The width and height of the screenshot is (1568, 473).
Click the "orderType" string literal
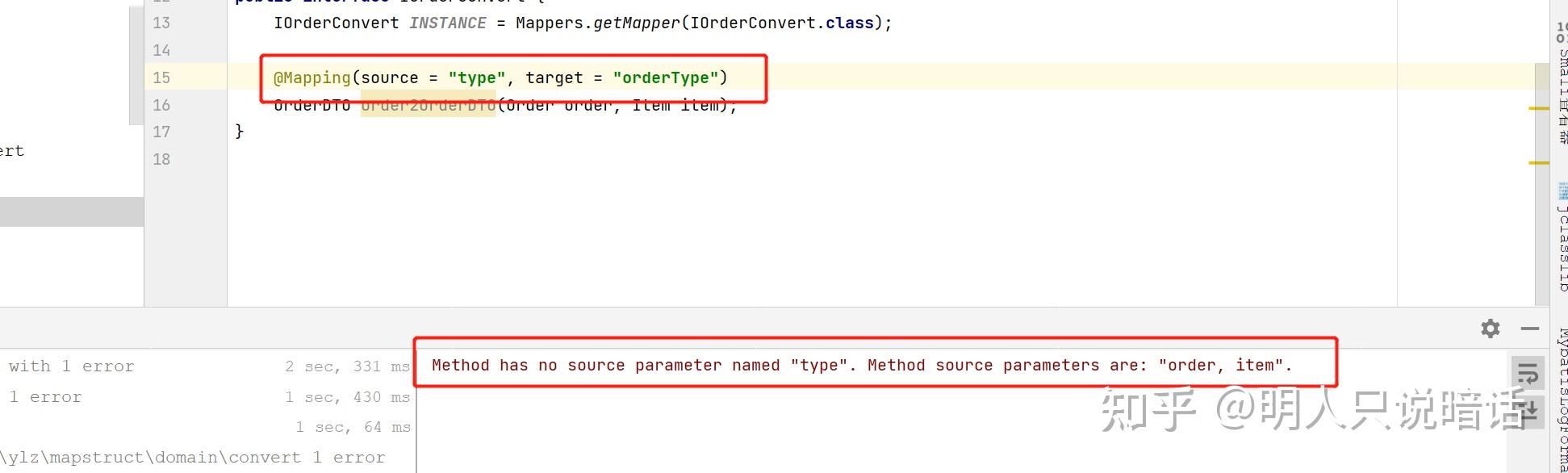[665, 77]
